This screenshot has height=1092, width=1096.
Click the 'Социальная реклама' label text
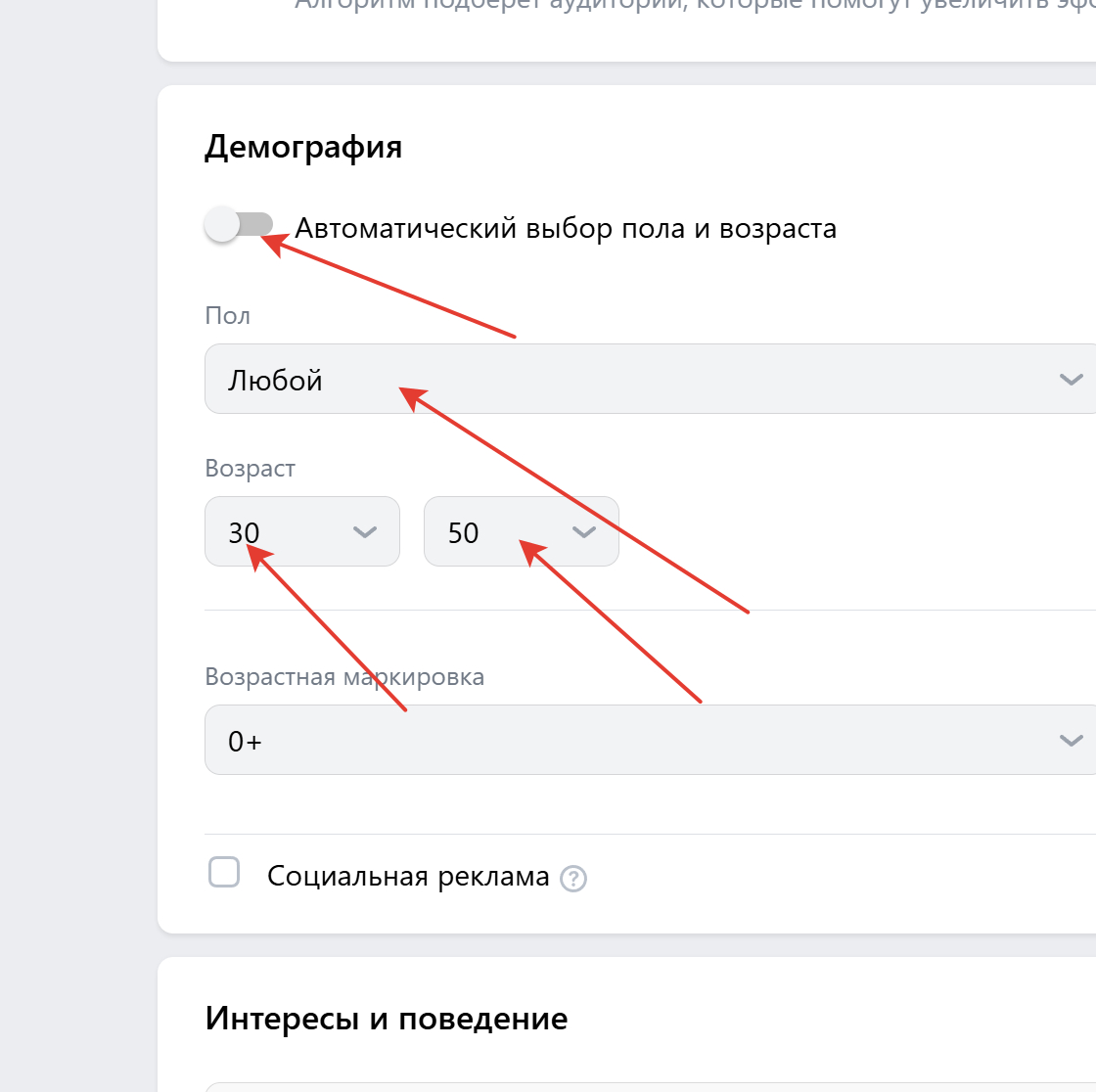click(408, 876)
